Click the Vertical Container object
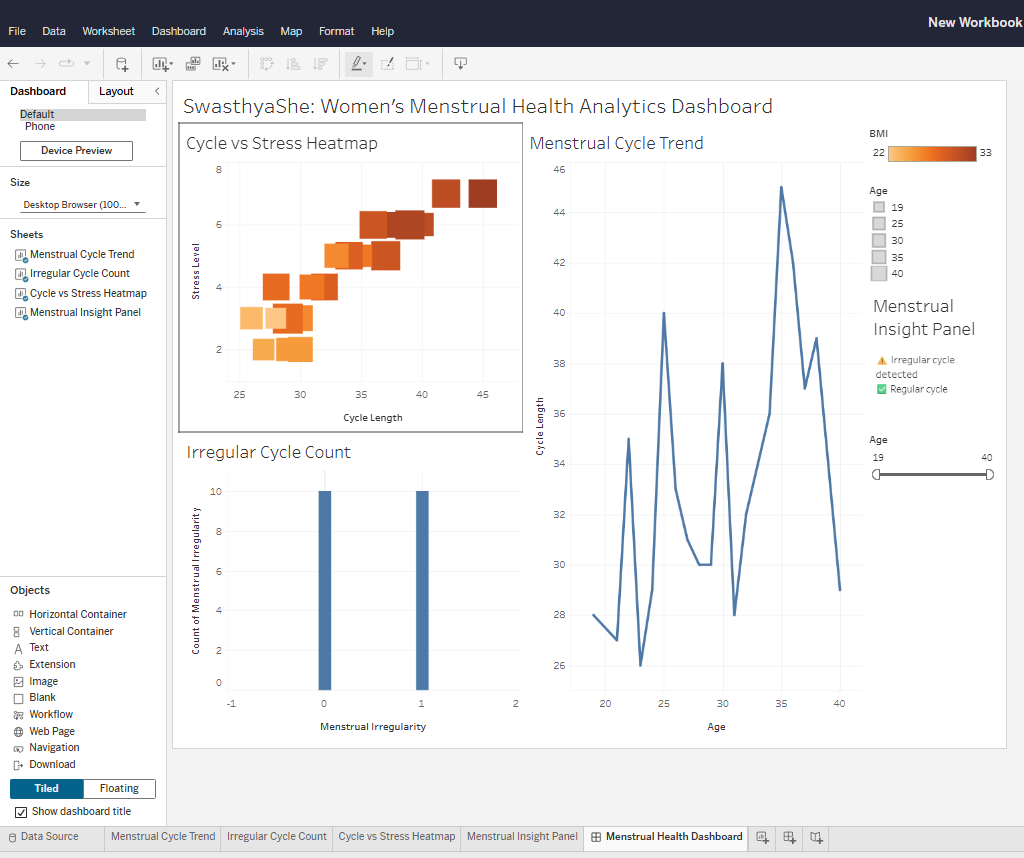The width and height of the screenshot is (1024, 858). pyautogui.click(x=71, y=631)
